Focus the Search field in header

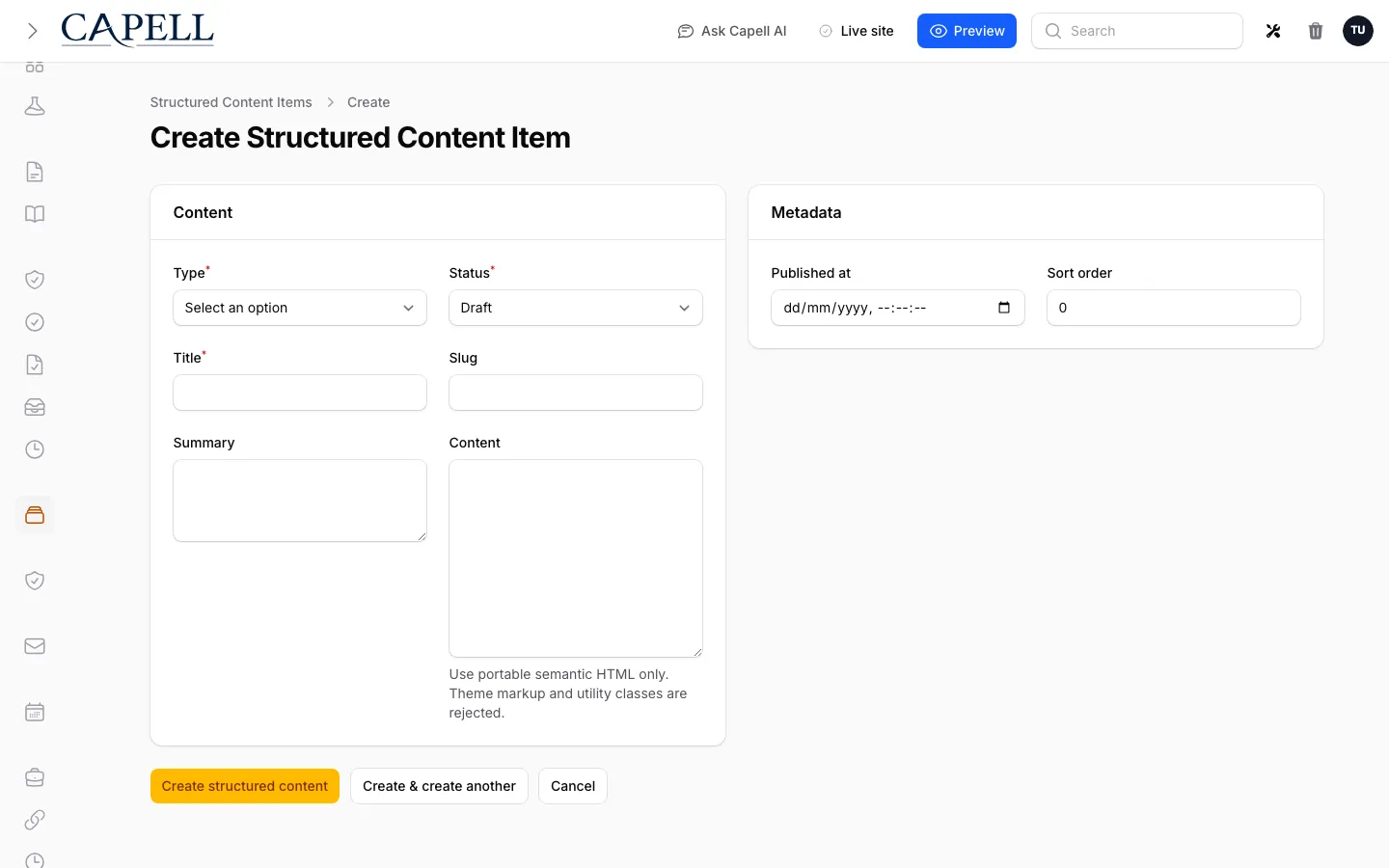click(x=1137, y=31)
